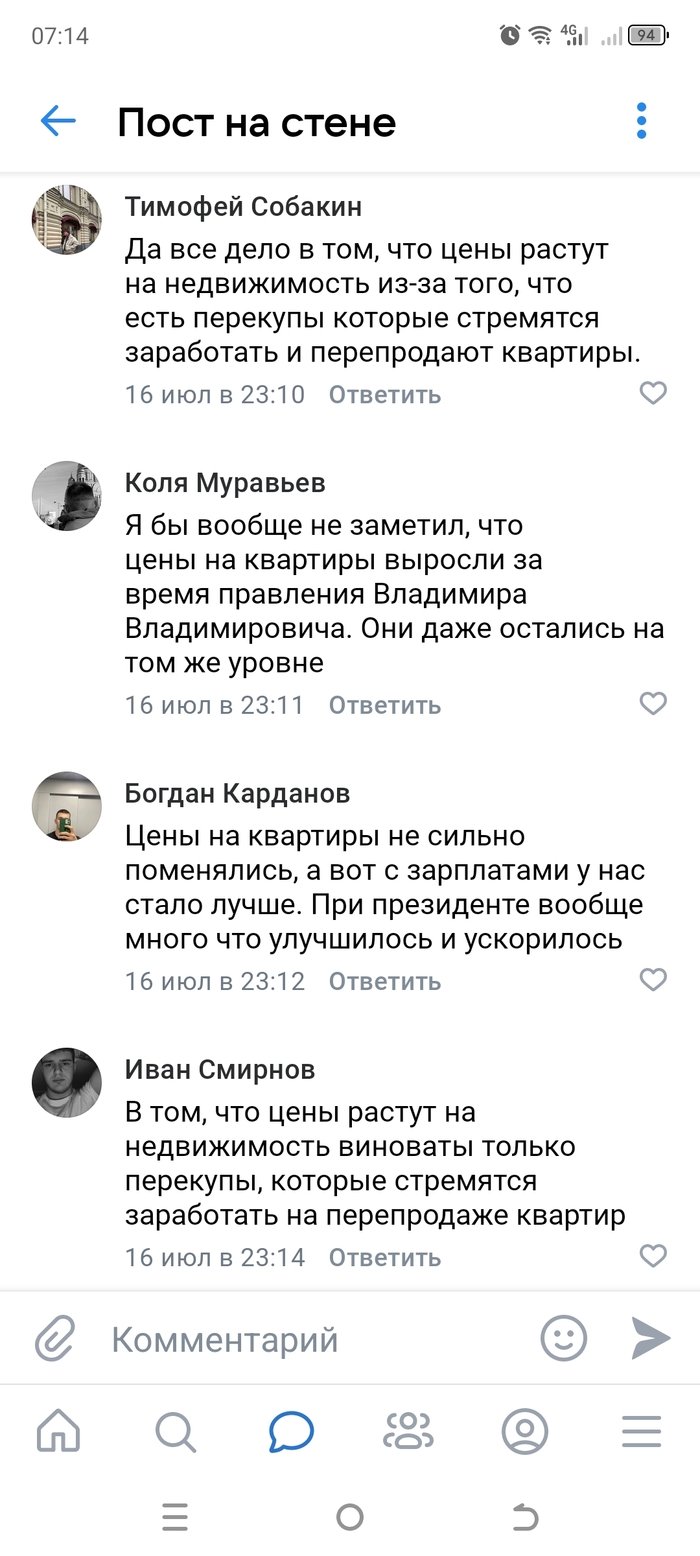Open Тимофей Собакин's profile avatar

67,220
